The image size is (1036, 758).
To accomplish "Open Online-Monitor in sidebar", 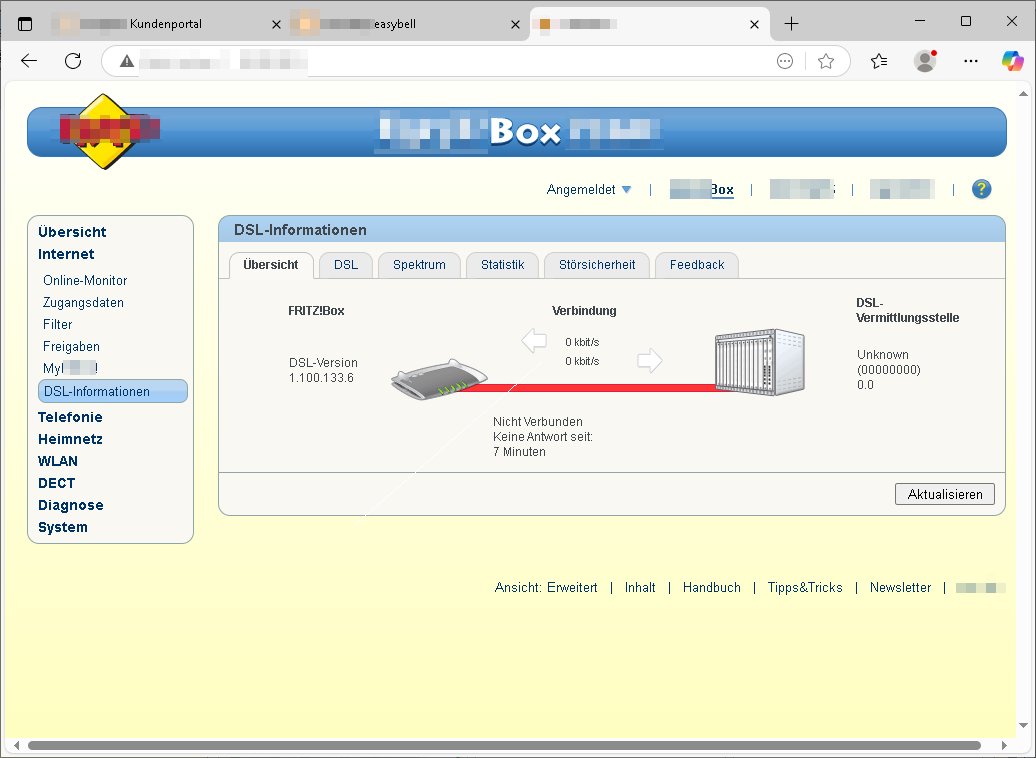I will (85, 281).
